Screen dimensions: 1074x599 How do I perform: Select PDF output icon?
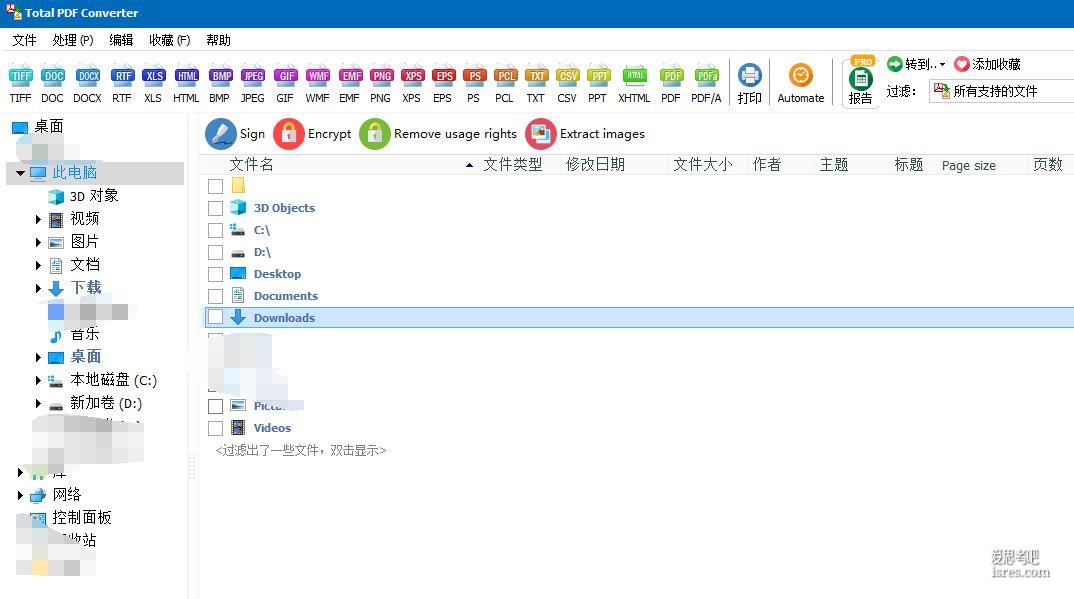coord(671,84)
